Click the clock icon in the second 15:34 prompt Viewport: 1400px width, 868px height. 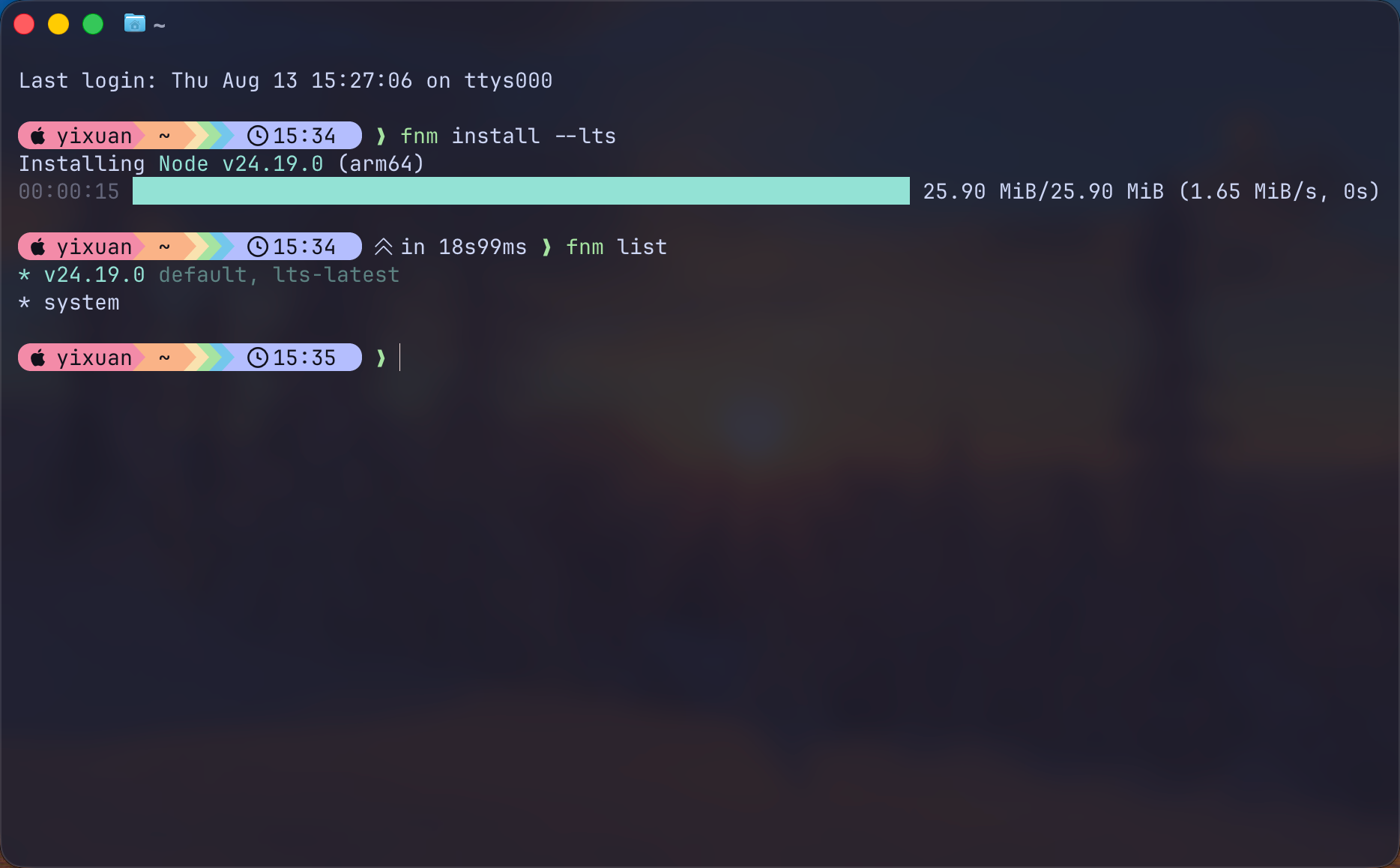[257, 247]
